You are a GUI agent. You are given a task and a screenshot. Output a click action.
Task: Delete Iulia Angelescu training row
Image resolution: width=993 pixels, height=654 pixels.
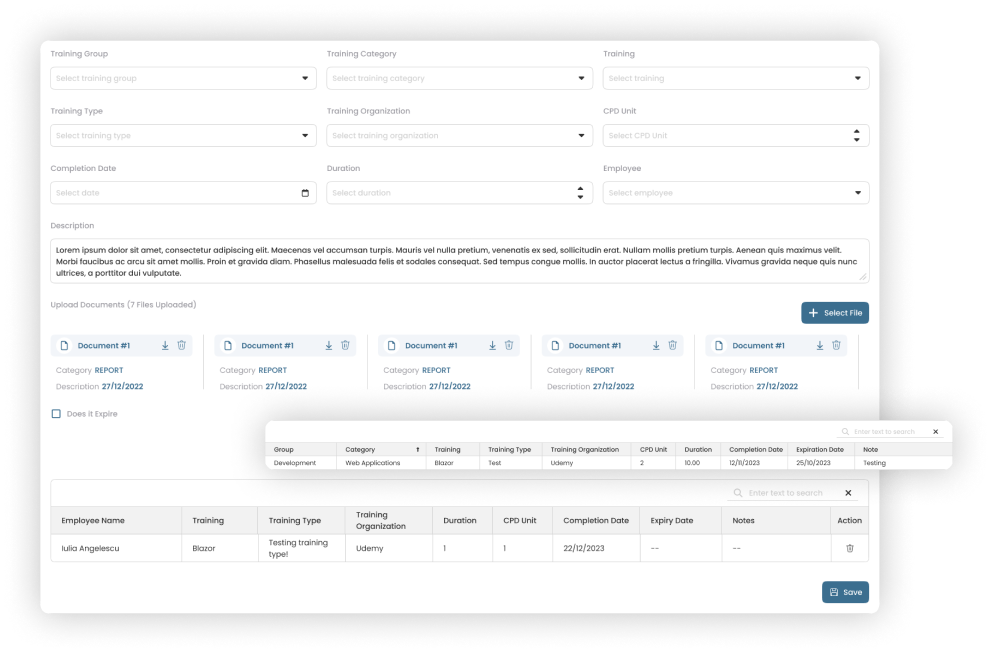850,548
